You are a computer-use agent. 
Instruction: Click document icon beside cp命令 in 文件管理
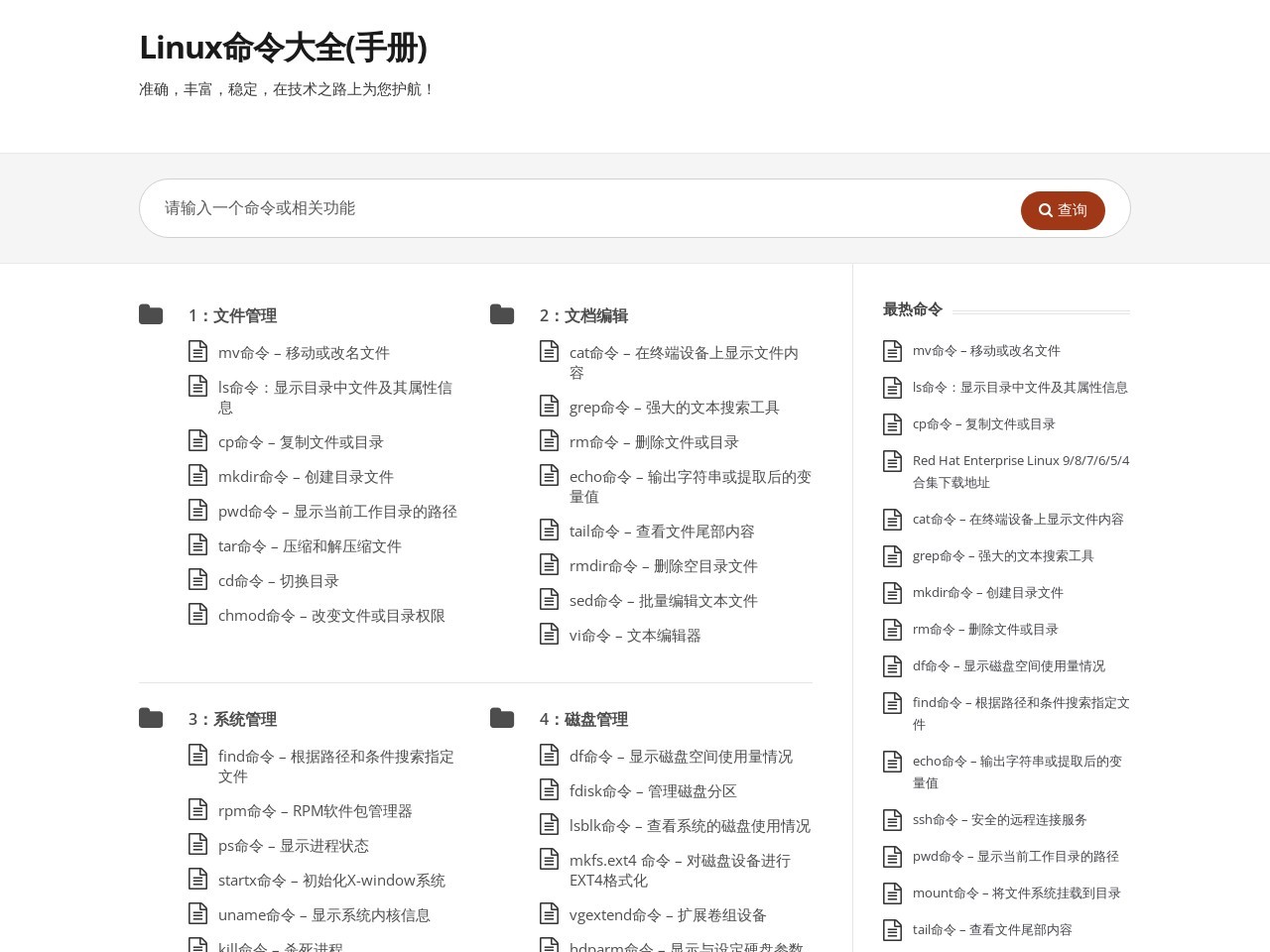click(197, 440)
